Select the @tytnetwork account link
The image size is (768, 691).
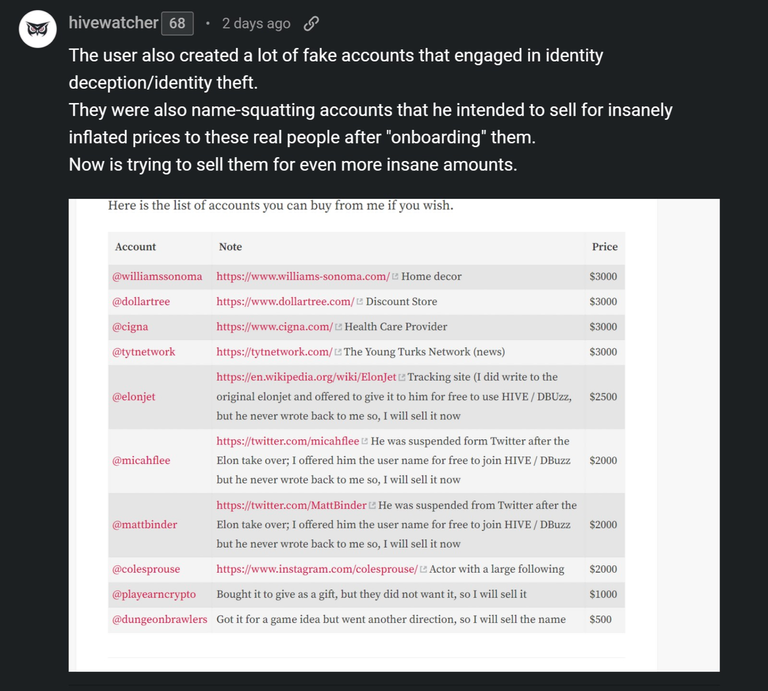pyautogui.click(x=144, y=352)
